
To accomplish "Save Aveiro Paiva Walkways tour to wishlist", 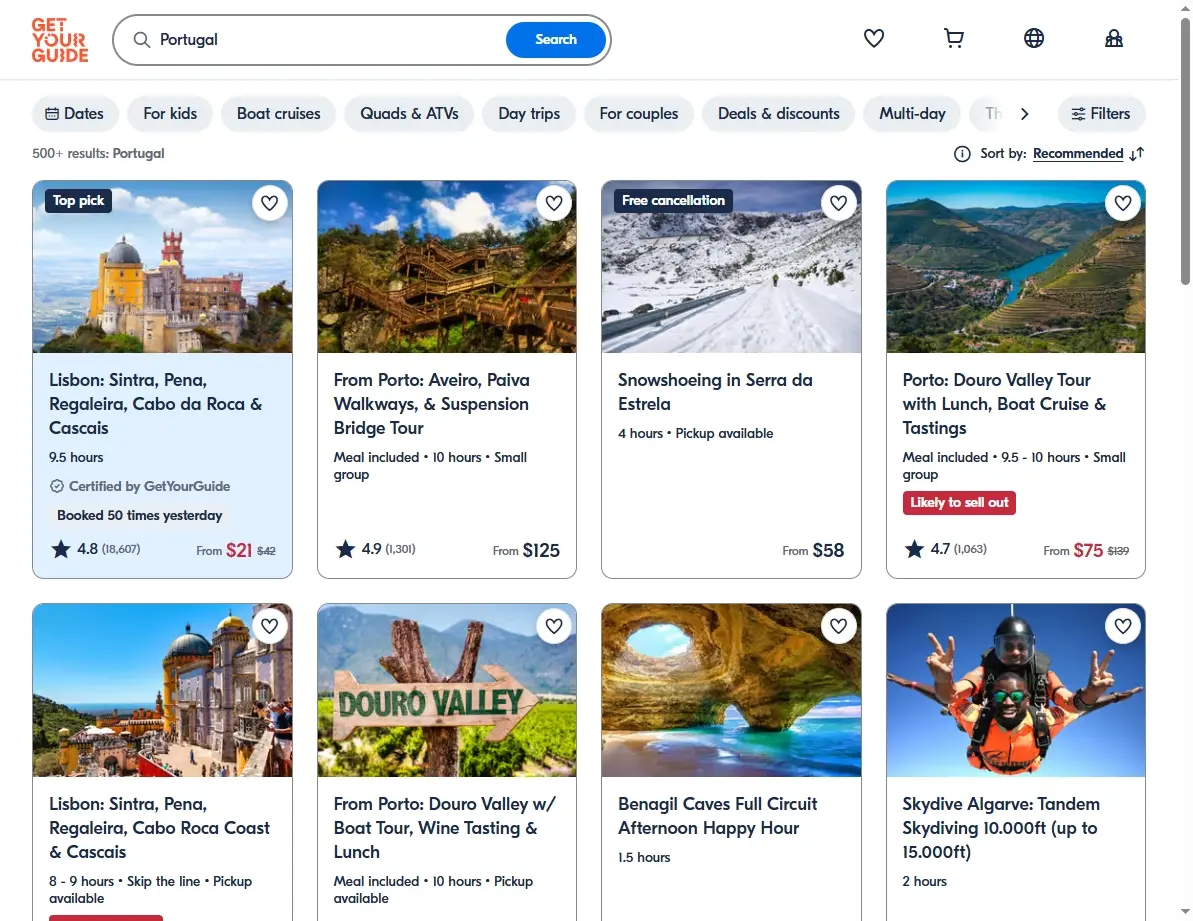I will click(x=554, y=203).
